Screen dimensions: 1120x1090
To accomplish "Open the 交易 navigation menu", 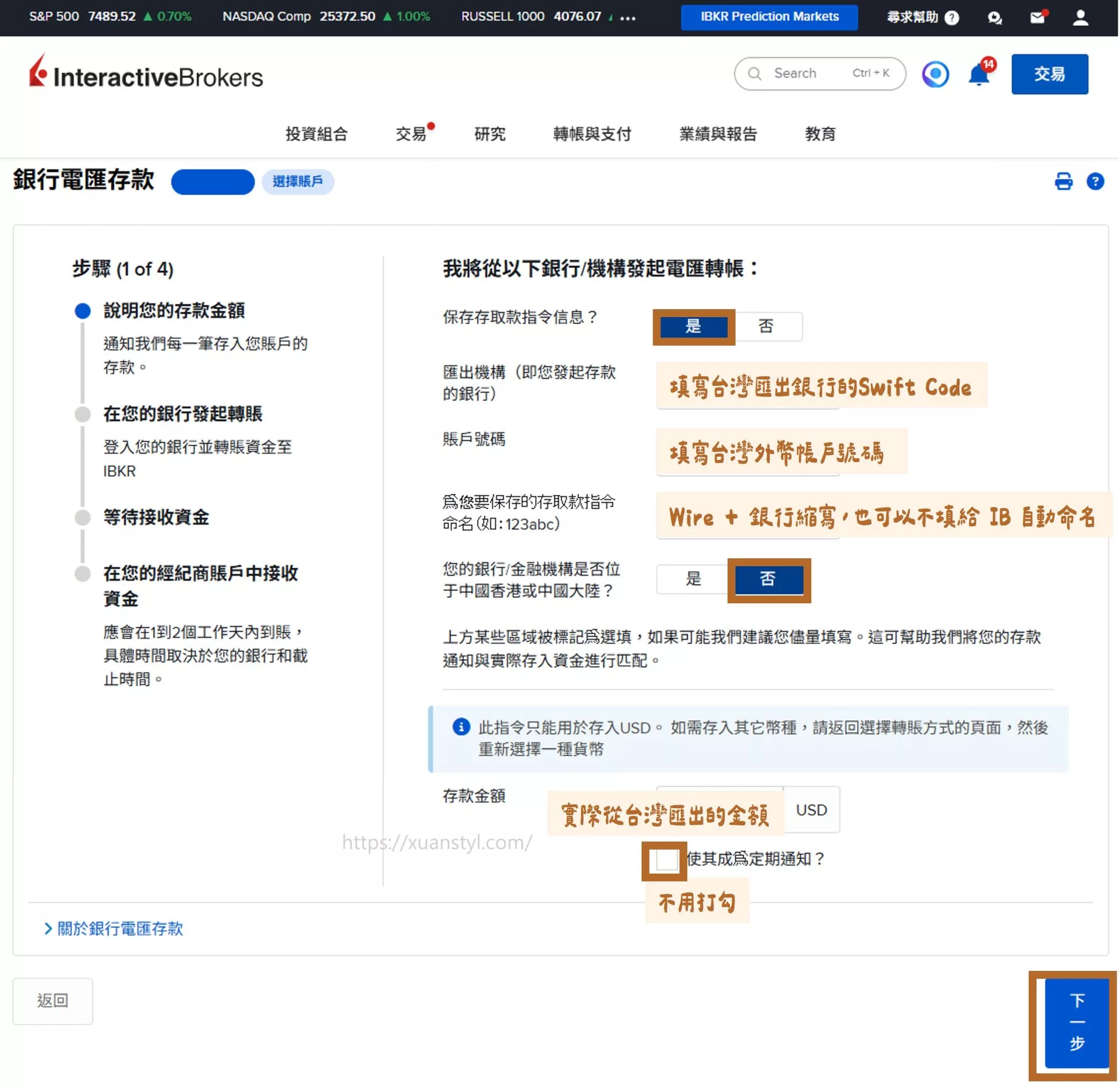I will pos(412,134).
